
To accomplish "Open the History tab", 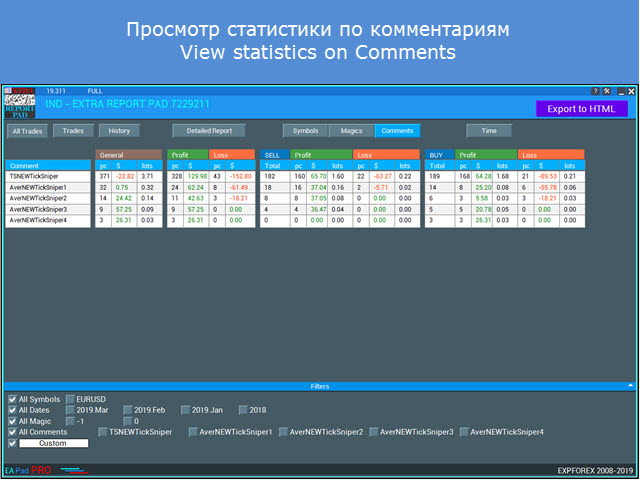I will pyautogui.click(x=119, y=131).
